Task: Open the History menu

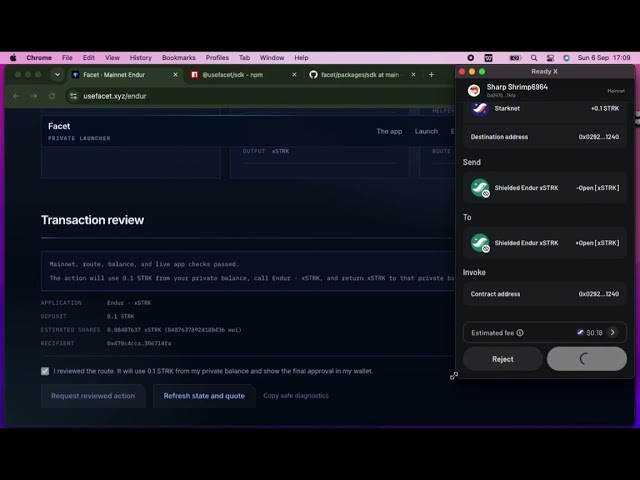Action: [141, 58]
